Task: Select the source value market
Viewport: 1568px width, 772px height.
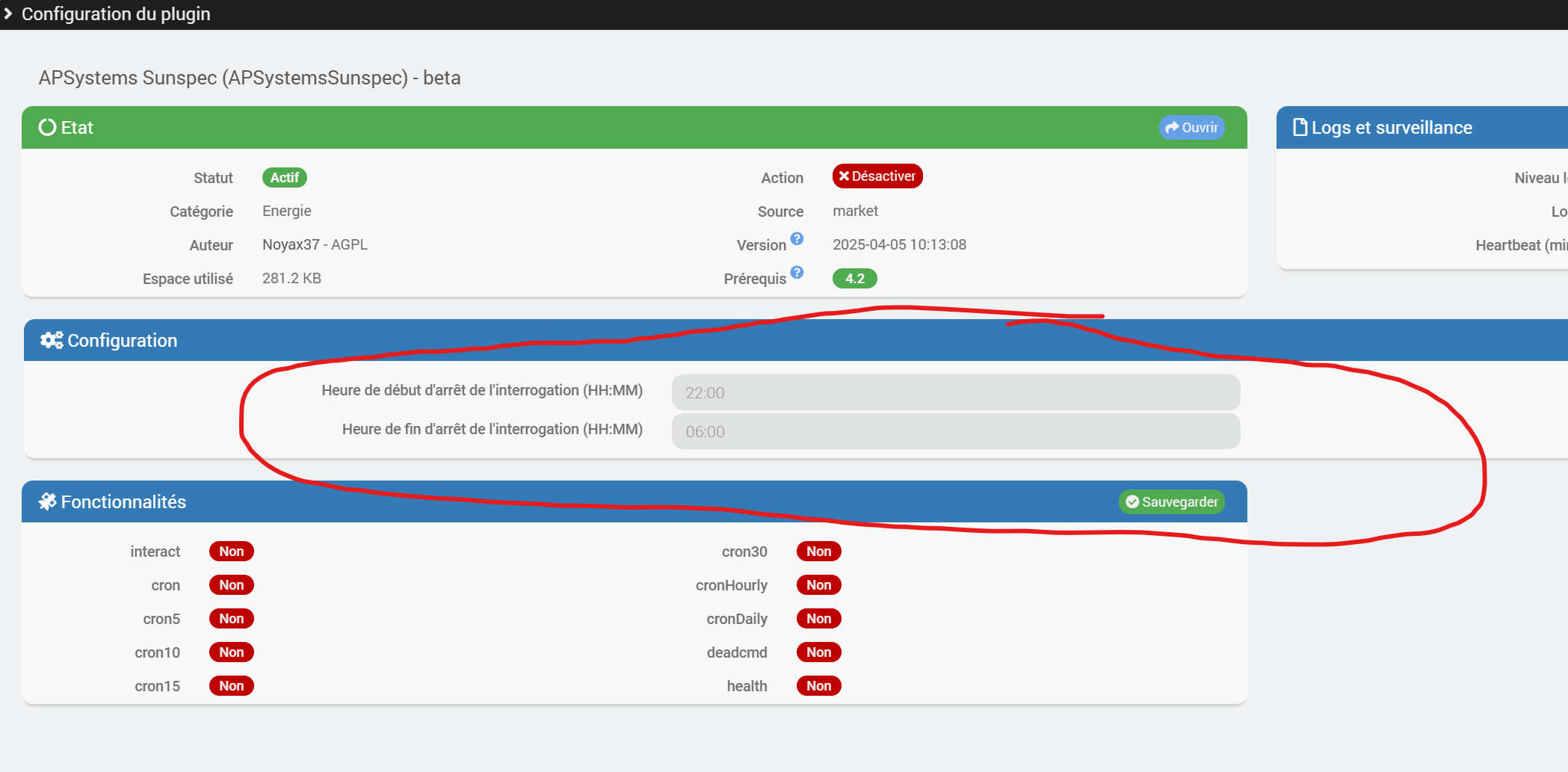Action: tap(855, 211)
